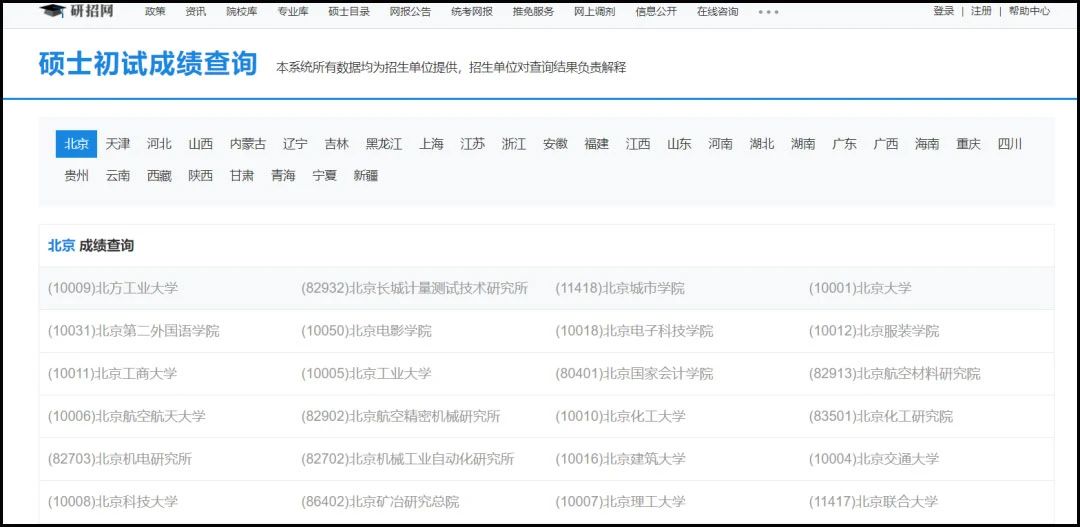The image size is (1080, 527).
Task: Select the 北京 province tab
Action: coord(76,144)
